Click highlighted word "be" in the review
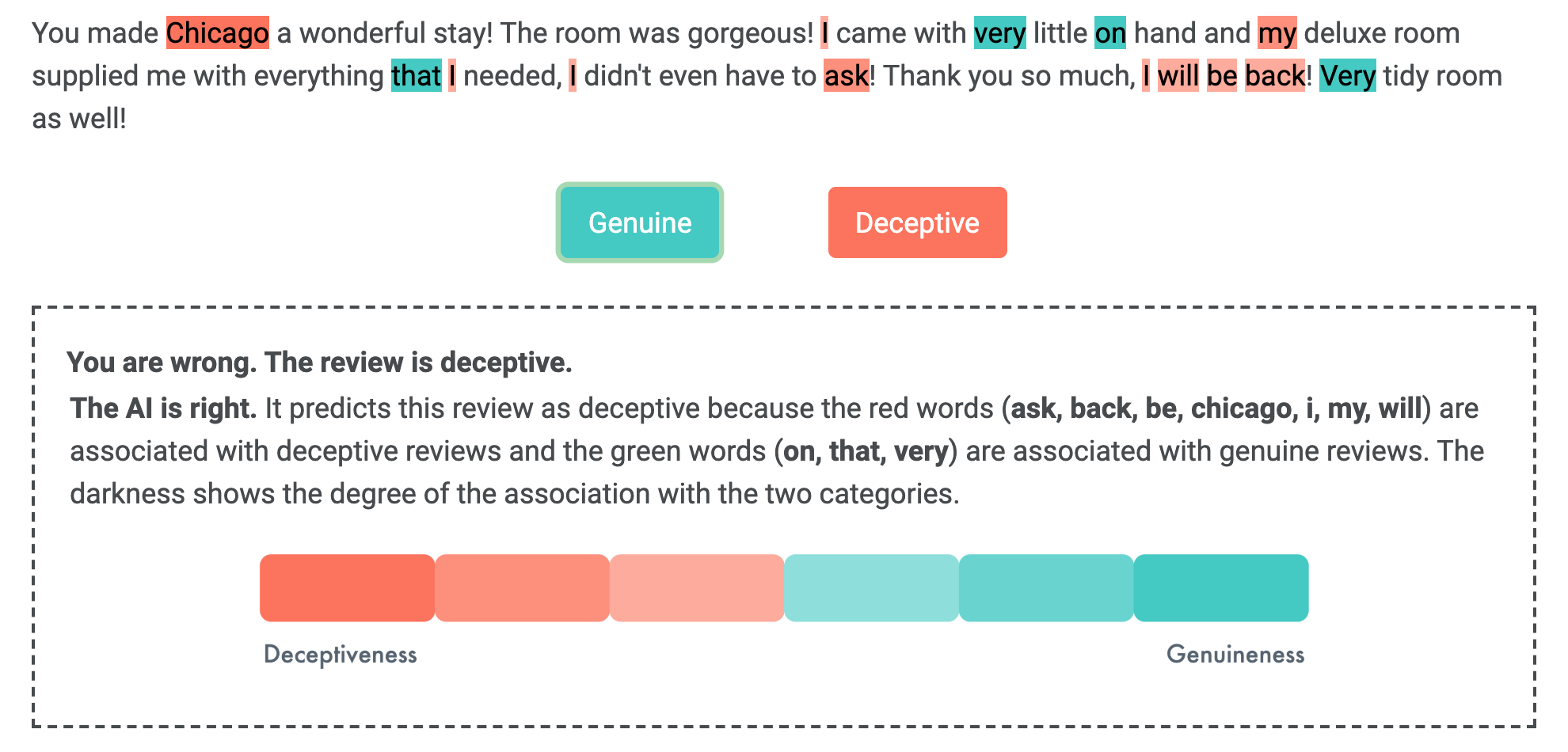The width and height of the screenshot is (1568, 752). click(x=1221, y=76)
